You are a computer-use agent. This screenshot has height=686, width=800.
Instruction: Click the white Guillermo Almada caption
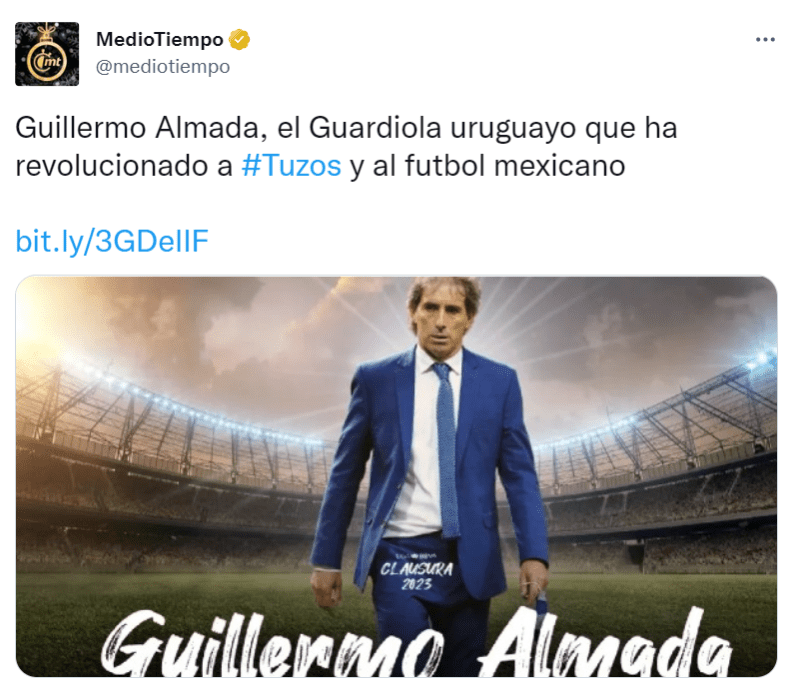pyautogui.click(x=417, y=644)
